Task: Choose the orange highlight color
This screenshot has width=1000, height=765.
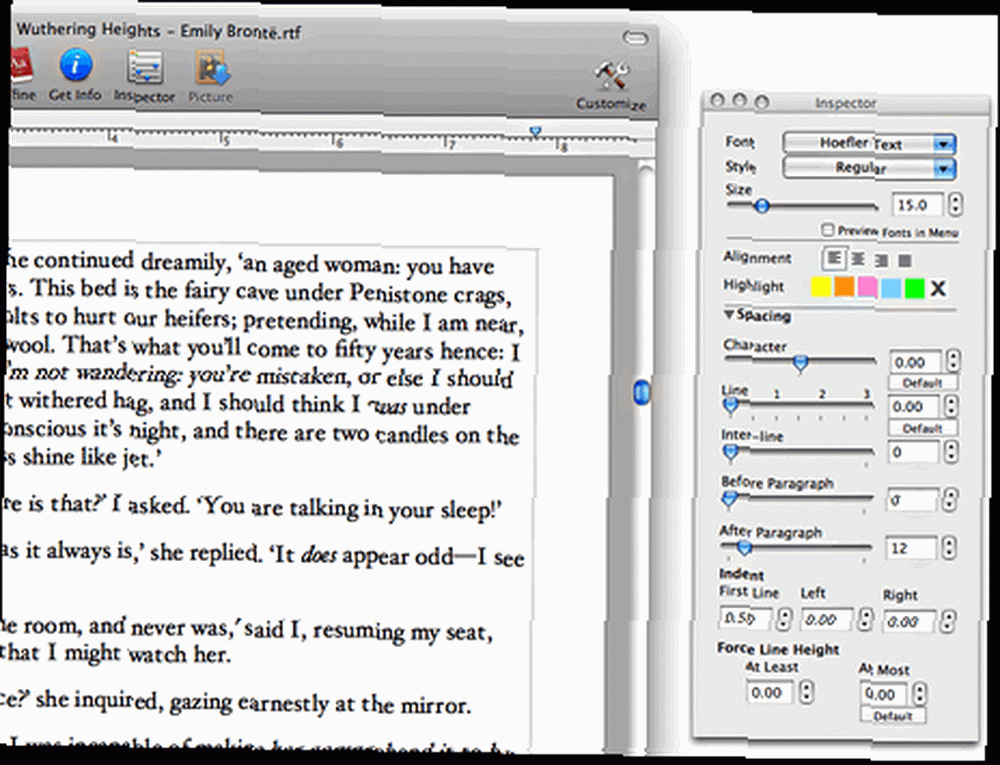Action: 844,286
